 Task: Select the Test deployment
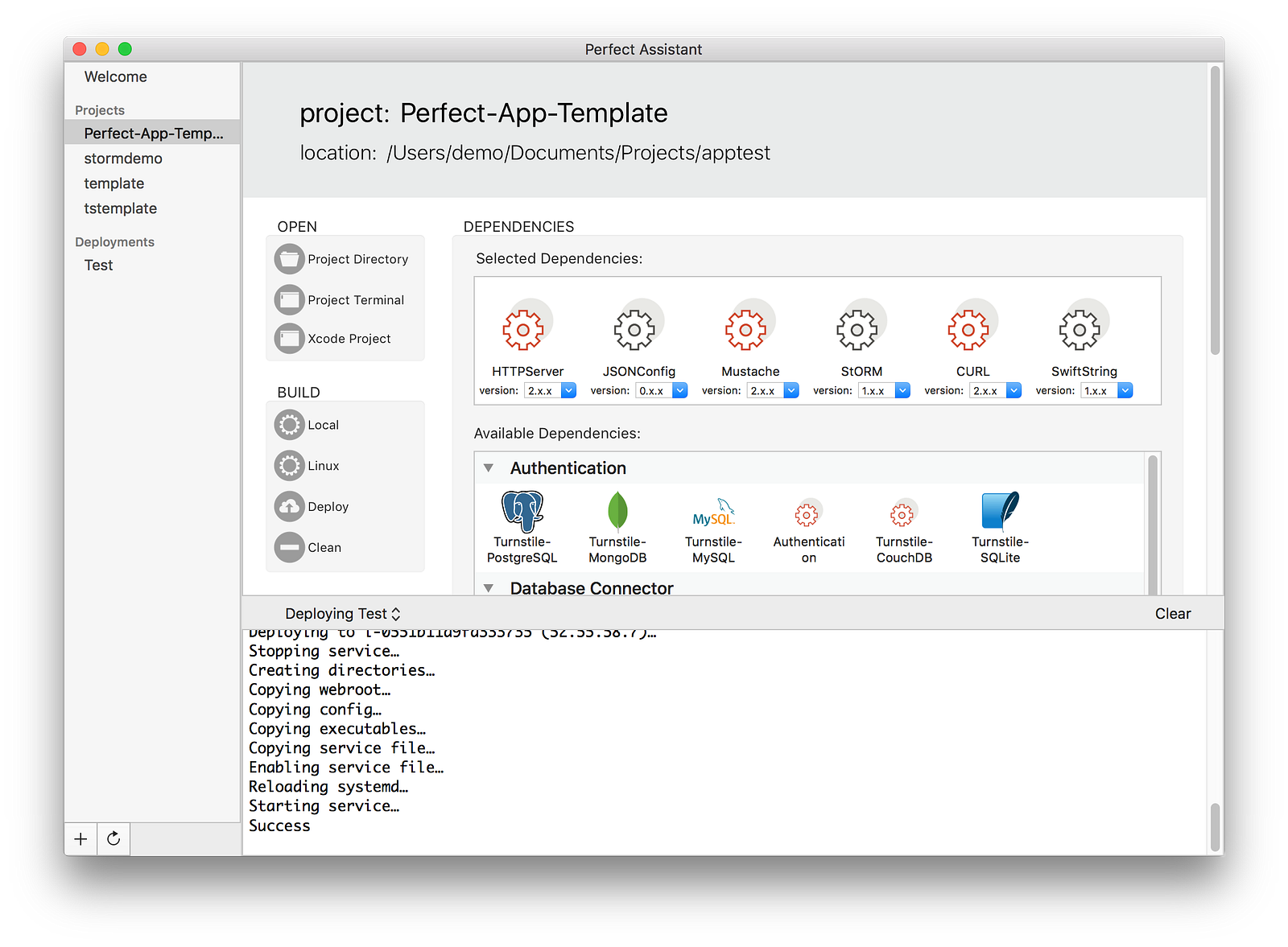(152, 266)
